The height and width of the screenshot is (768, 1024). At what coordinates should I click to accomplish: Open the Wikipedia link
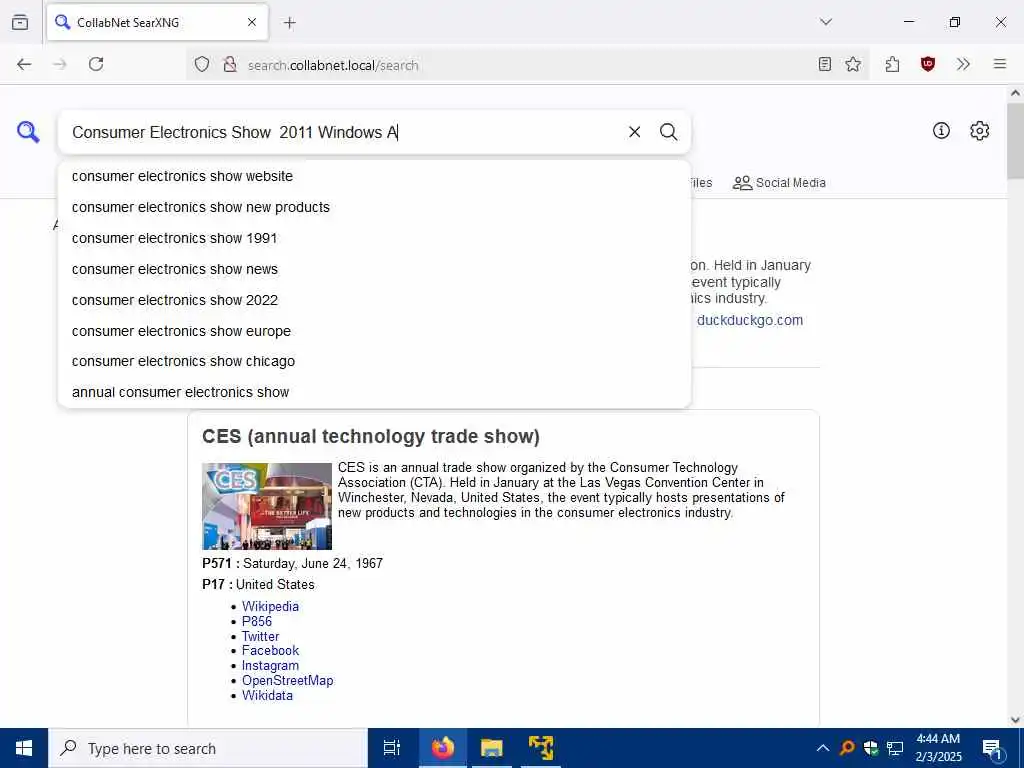click(x=270, y=606)
